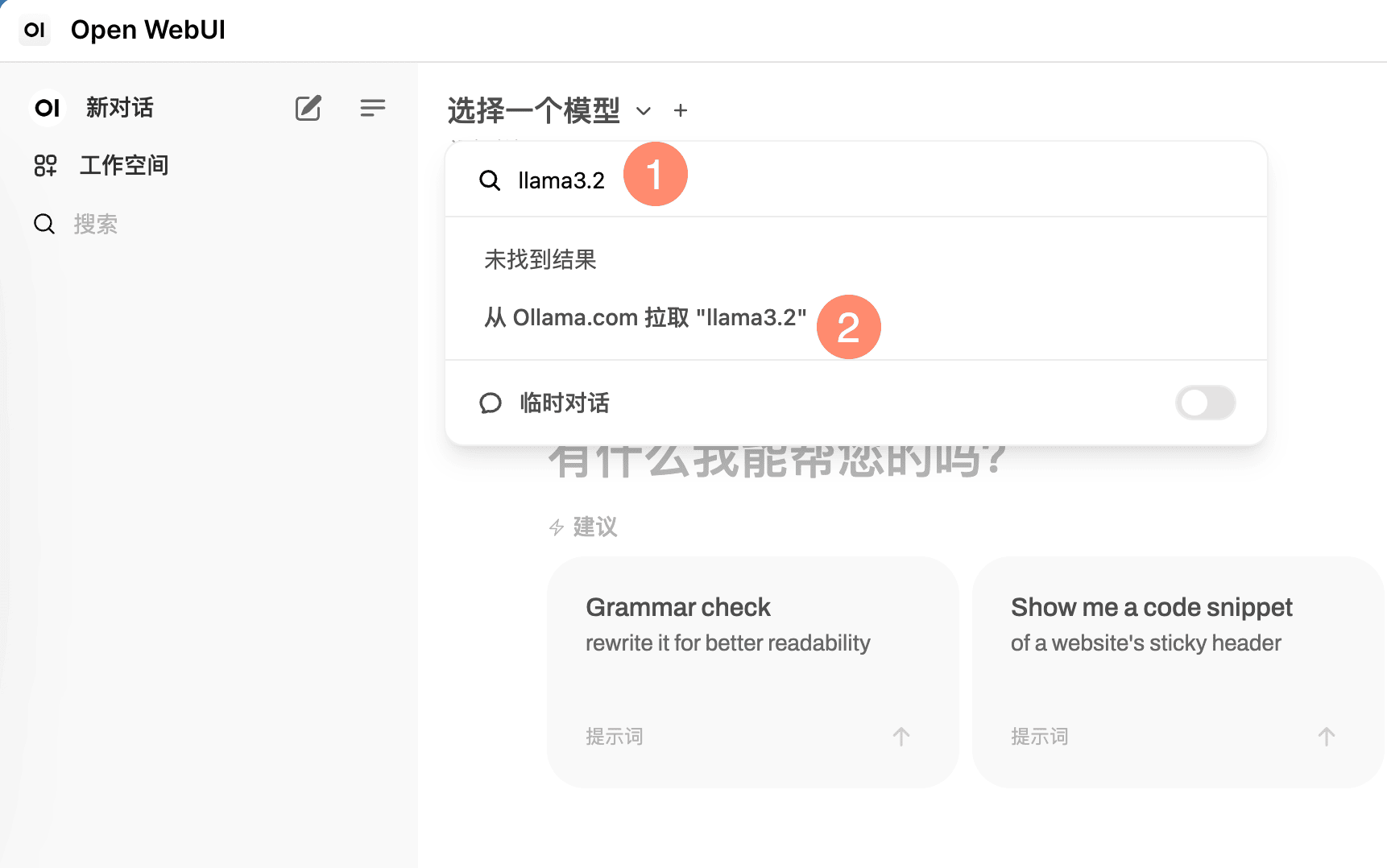This screenshot has width=1387, height=868.
Task: Click the llama3.2 model search input field
Action: pyautogui.click(x=561, y=180)
